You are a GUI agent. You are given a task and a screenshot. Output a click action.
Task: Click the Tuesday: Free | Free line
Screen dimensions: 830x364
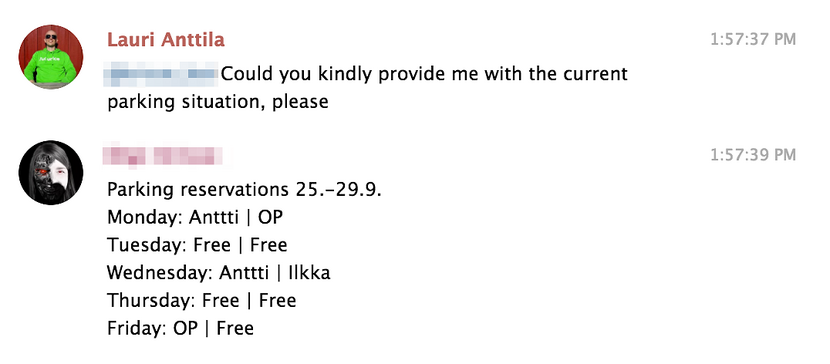tap(197, 245)
